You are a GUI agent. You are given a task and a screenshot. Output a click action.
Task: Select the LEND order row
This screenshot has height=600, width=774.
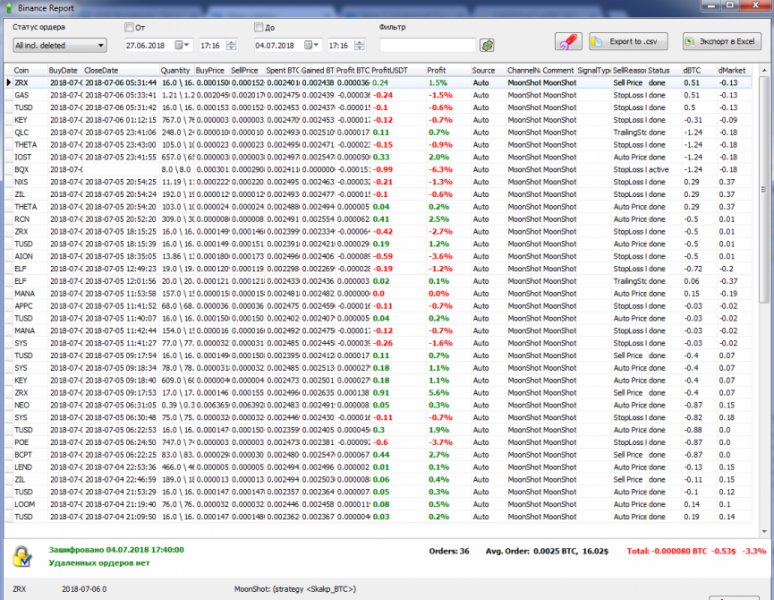coord(378,467)
